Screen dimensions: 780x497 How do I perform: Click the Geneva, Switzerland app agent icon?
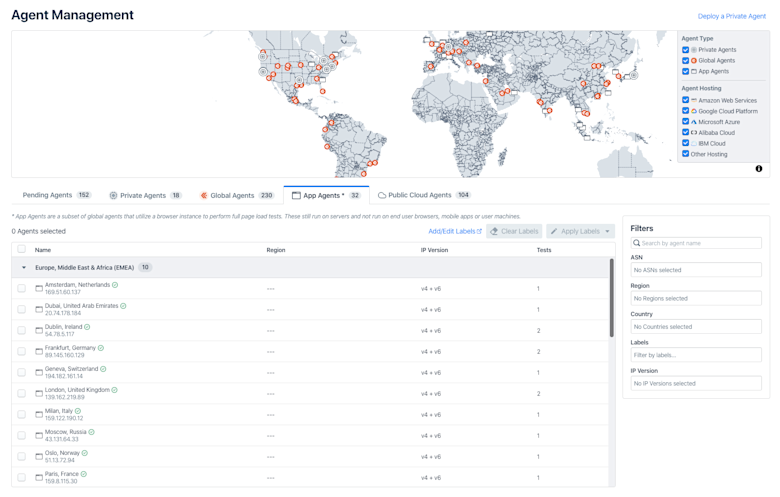39,373
